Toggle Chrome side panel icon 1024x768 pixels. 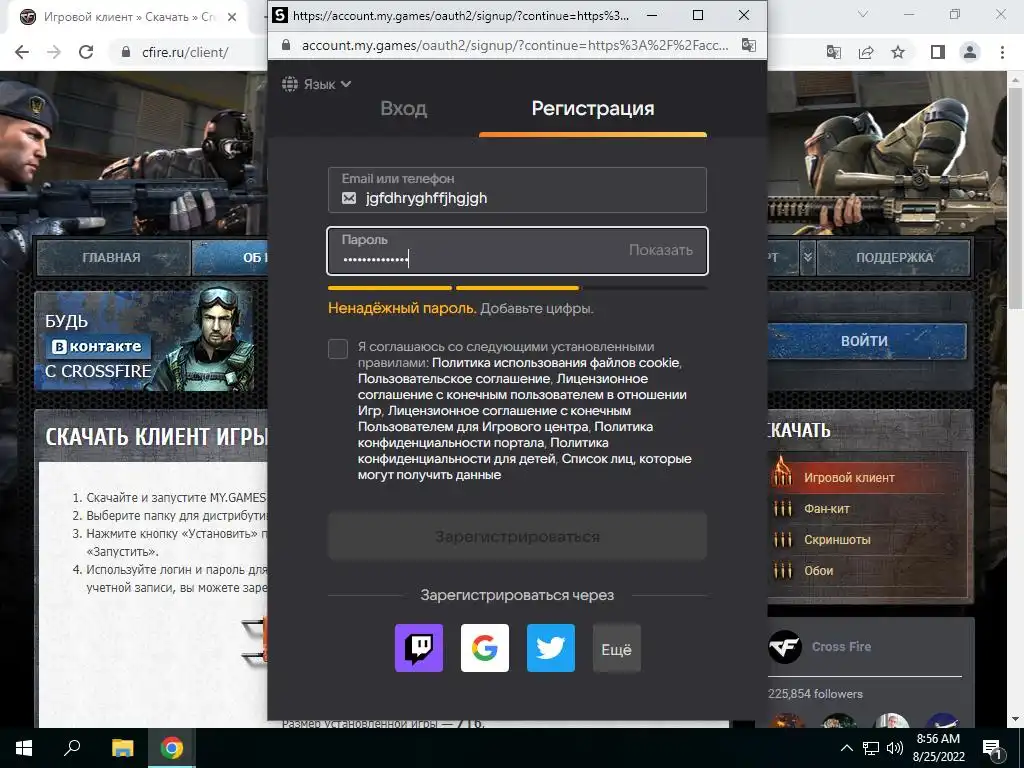[938, 52]
